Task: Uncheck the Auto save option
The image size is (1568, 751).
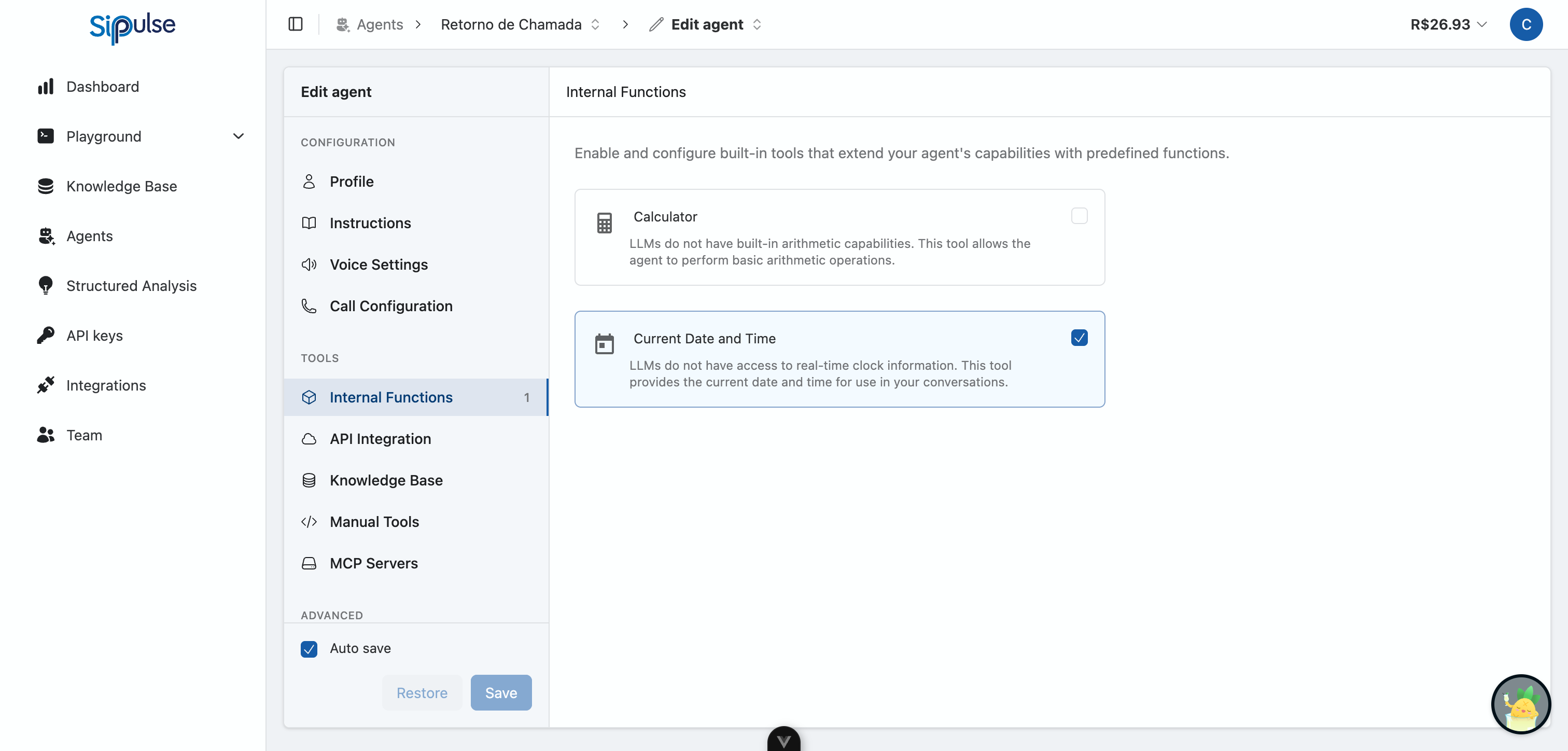Action: click(309, 649)
